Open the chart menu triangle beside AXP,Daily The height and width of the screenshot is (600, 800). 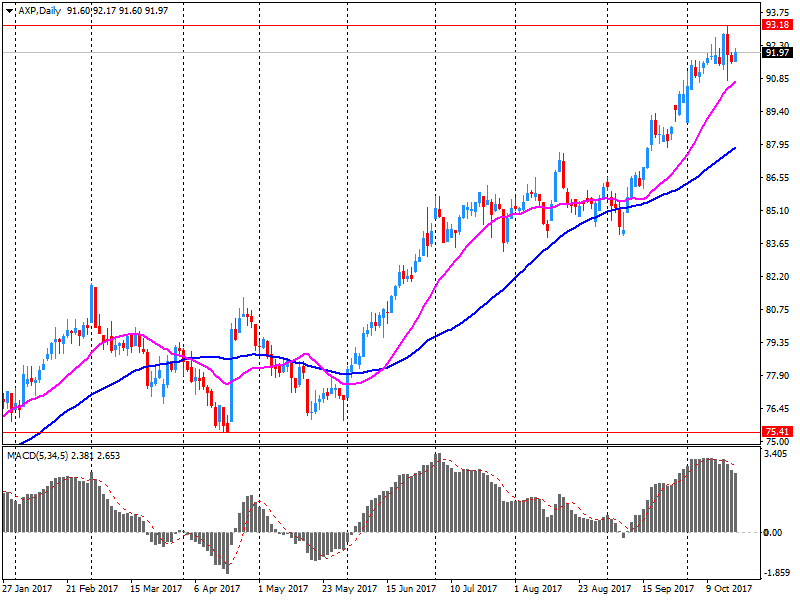coord(9,11)
